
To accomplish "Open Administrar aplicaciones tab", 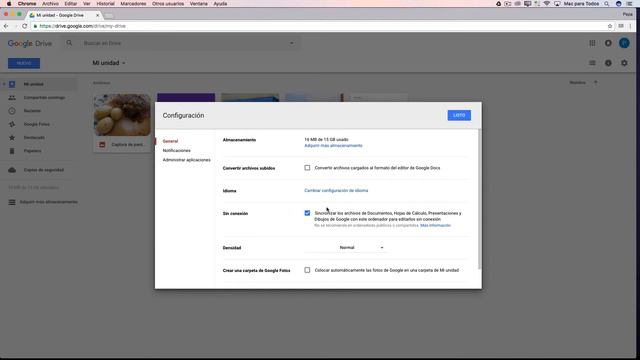I will (x=187, y=160).
